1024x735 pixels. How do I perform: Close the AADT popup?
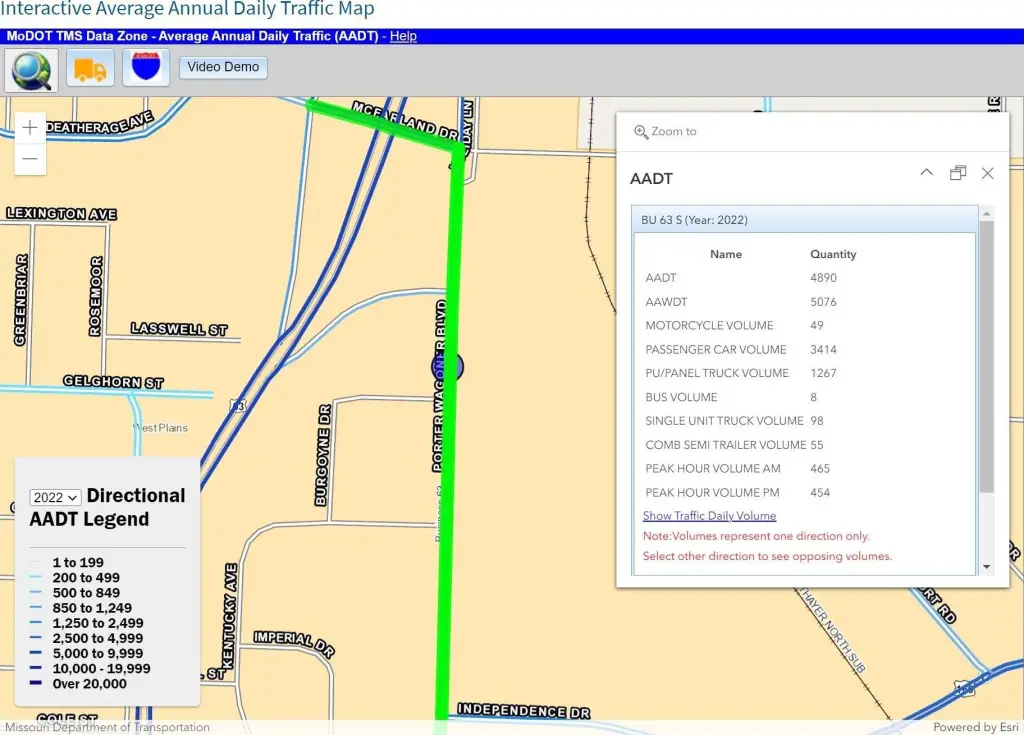pos(987,172)
